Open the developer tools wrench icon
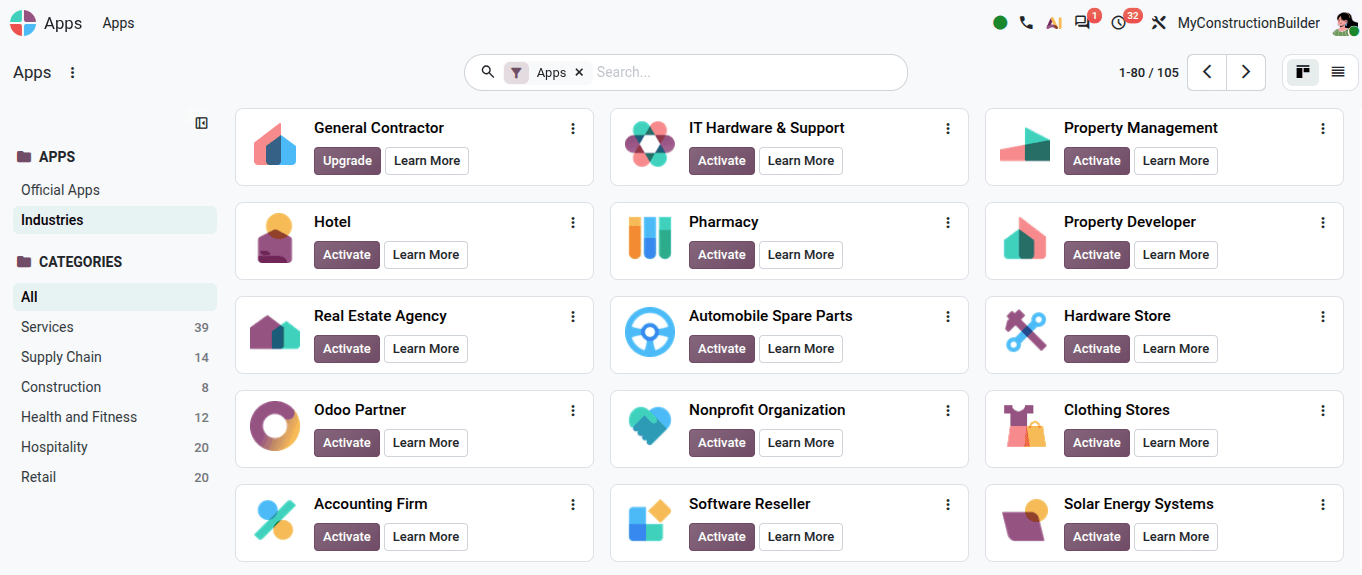Image resolution: width=1362 pixels, height=575 pixels. (x=1159, y=23)
